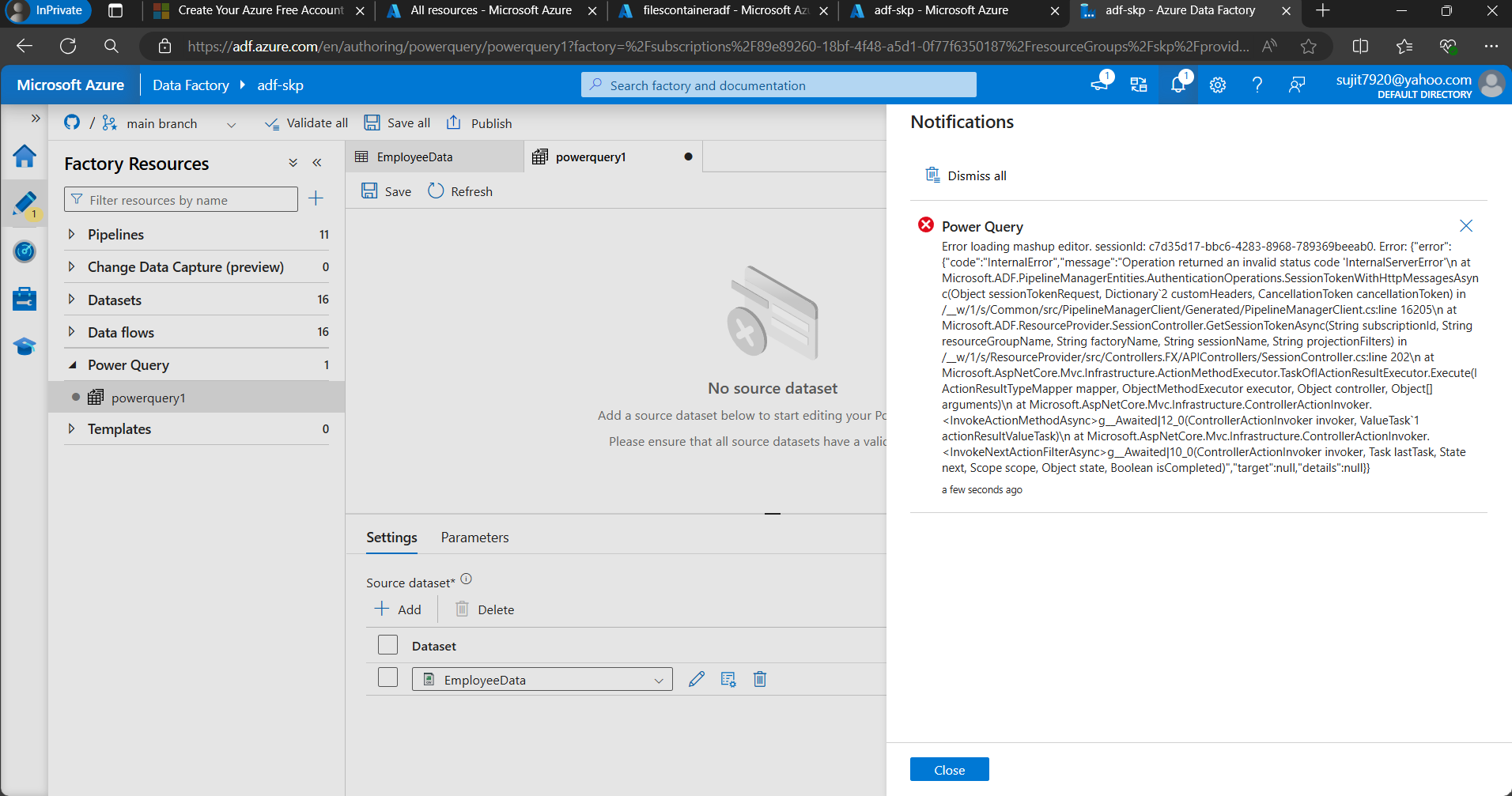
Task: Open the Learning Center graduation cap
Action: click(25, 346)
